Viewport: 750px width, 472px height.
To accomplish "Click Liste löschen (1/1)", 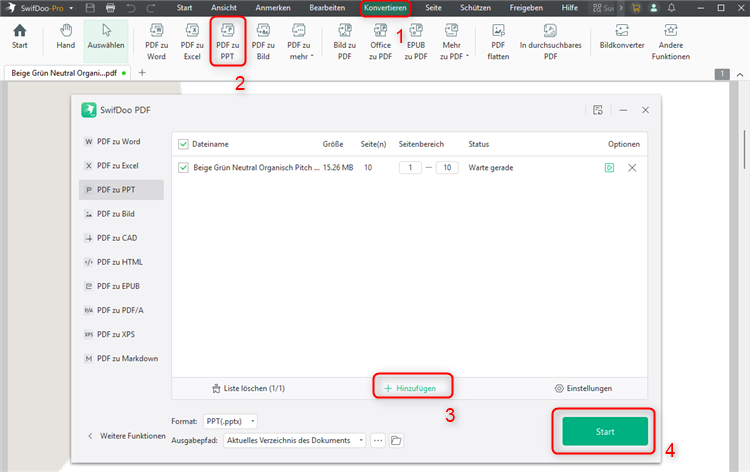I will 248,388.
